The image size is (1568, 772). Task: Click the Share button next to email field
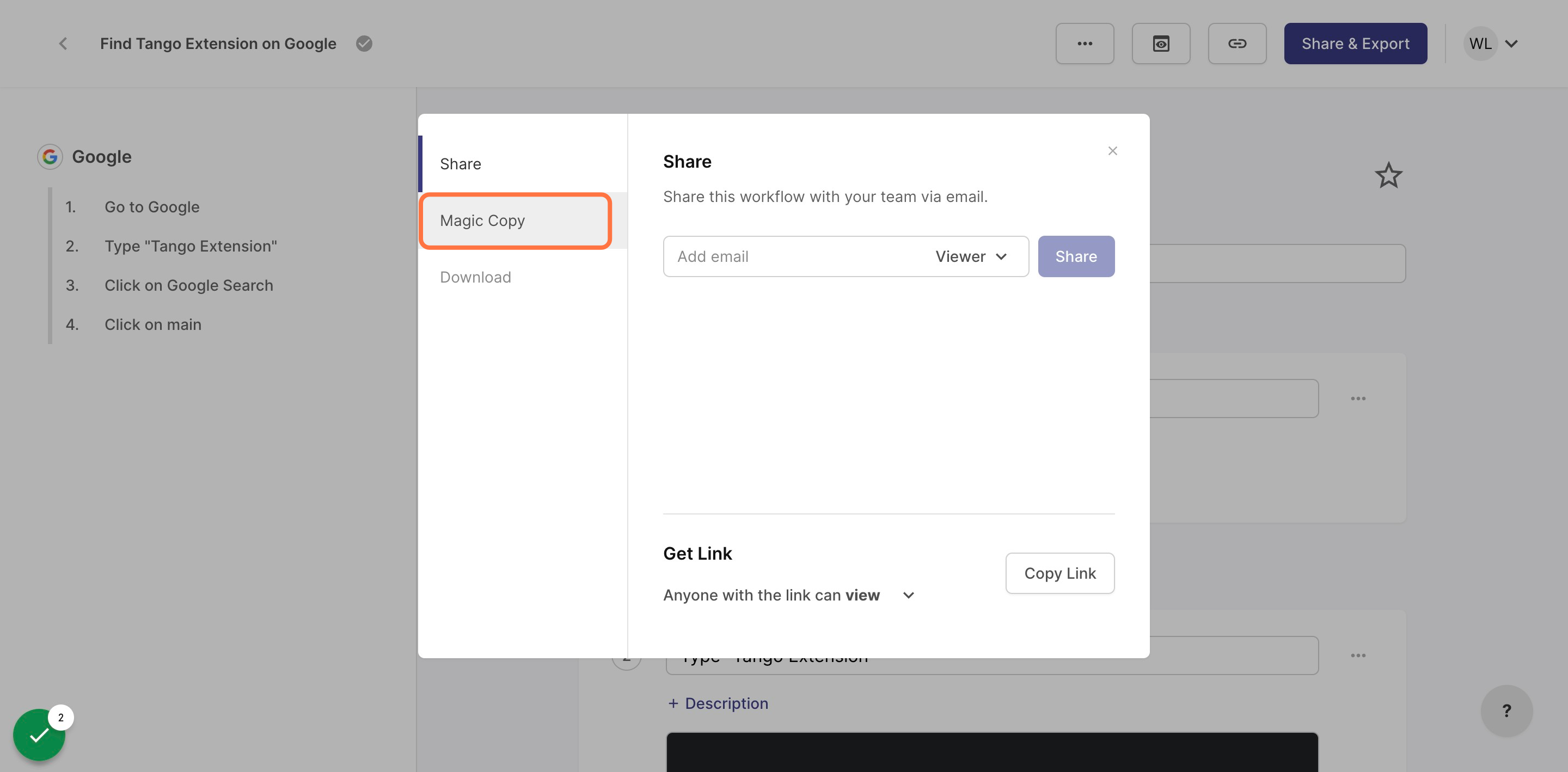pos(1076,256)
